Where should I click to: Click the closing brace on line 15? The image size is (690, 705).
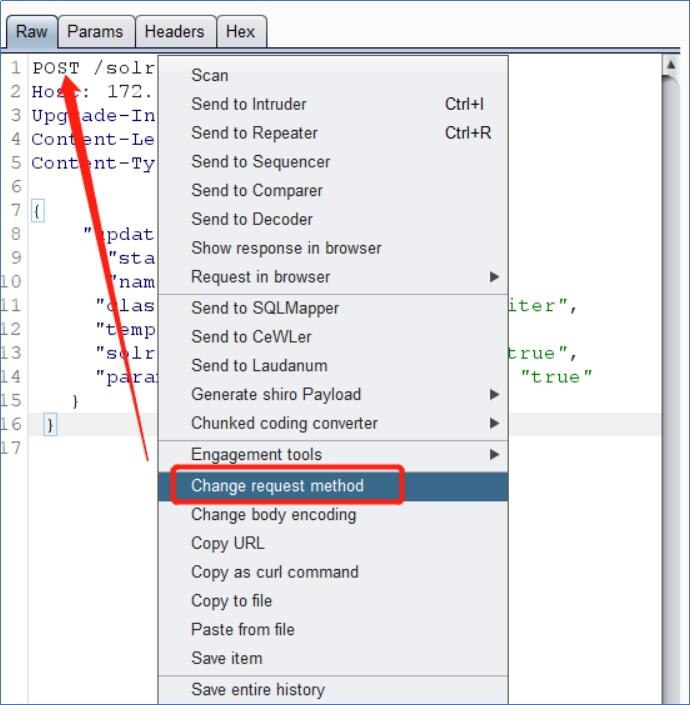click(x=75, y=401)
